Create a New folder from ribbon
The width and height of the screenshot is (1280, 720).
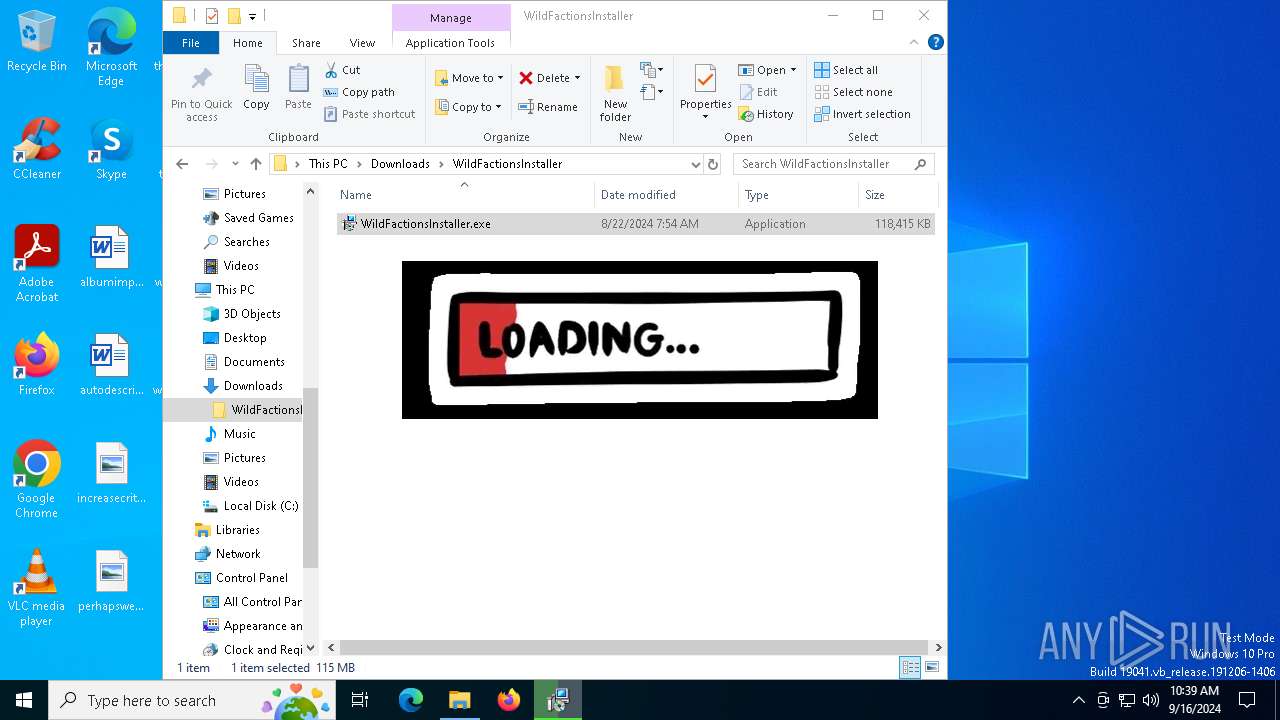pyautogui.click(x=615, y=93)
